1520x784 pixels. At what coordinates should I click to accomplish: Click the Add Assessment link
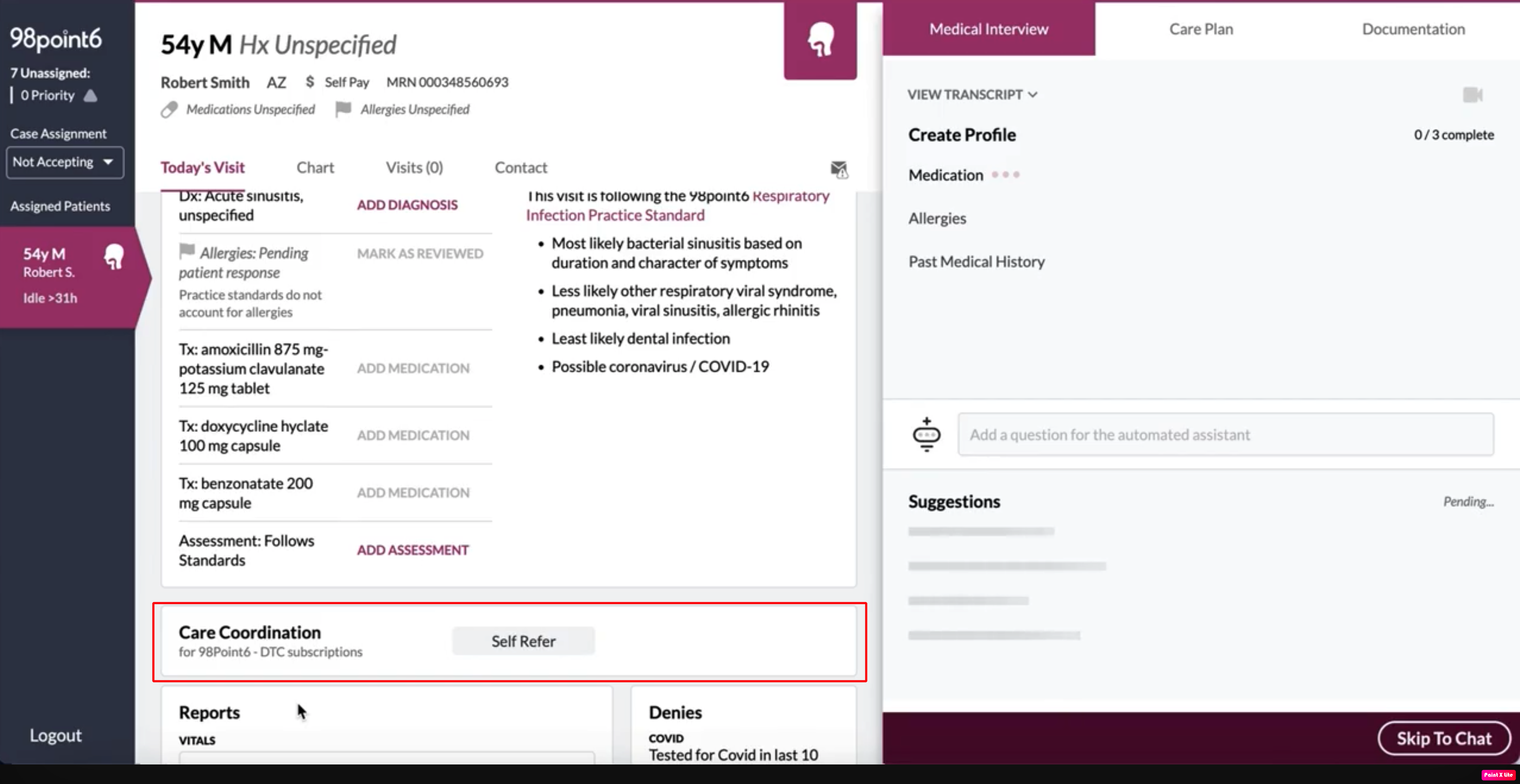pos(412,550)
